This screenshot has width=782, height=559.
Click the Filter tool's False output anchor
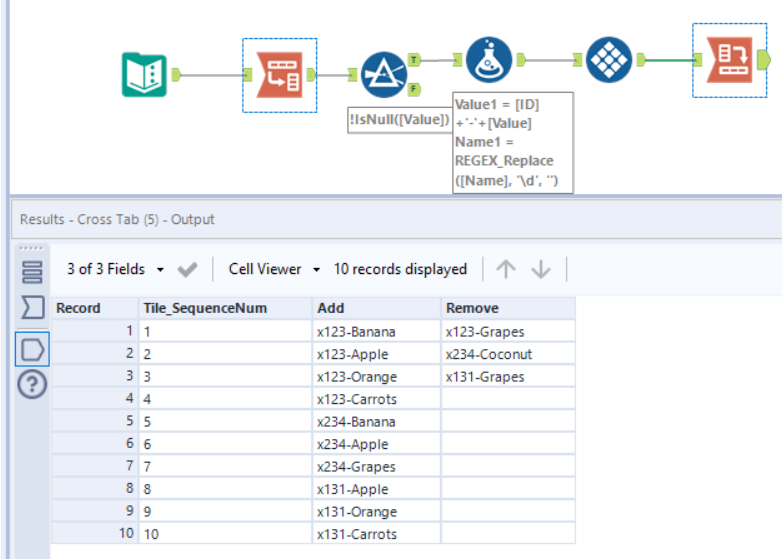415,89
